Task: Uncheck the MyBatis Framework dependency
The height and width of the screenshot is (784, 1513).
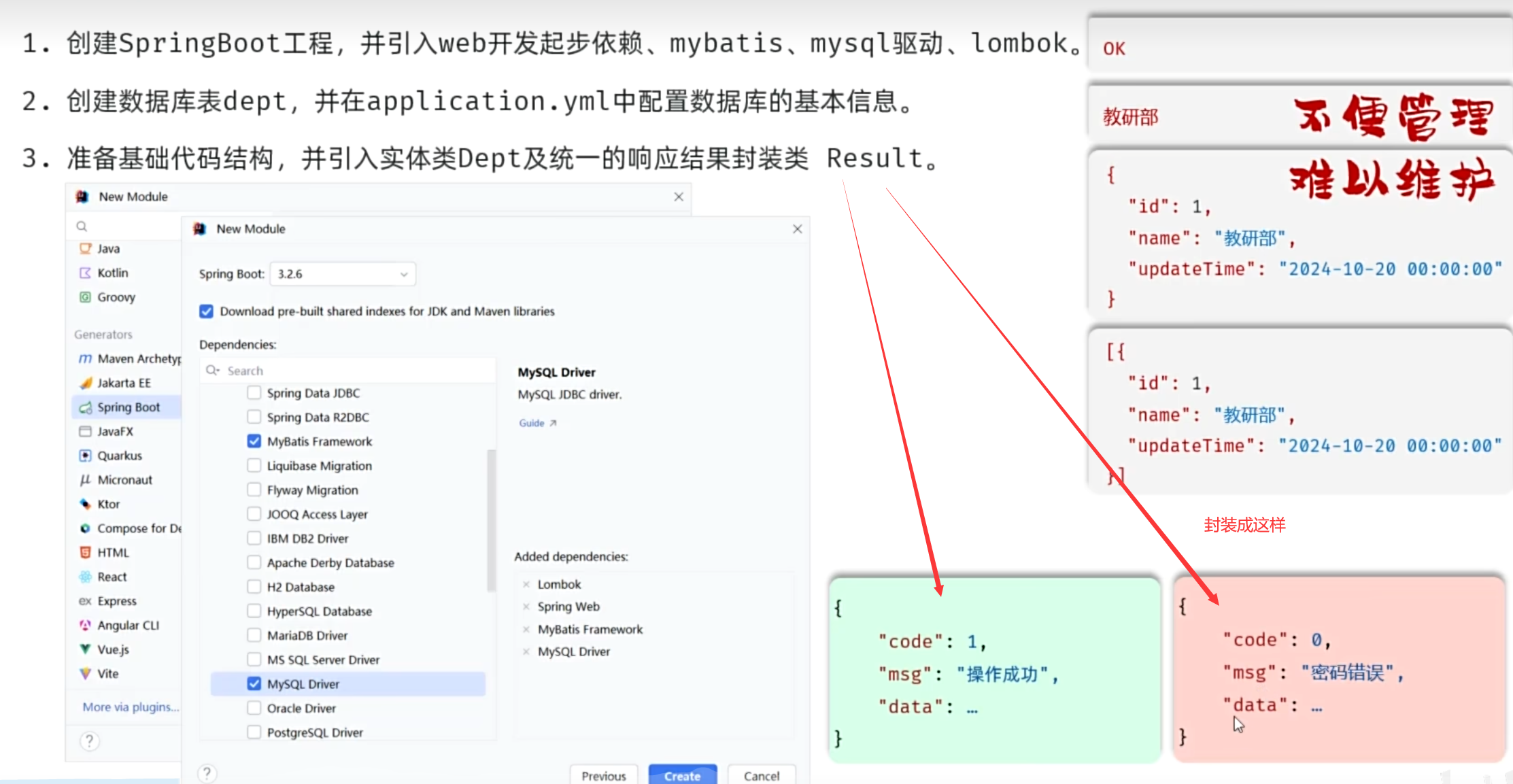Action: point(254,441)
